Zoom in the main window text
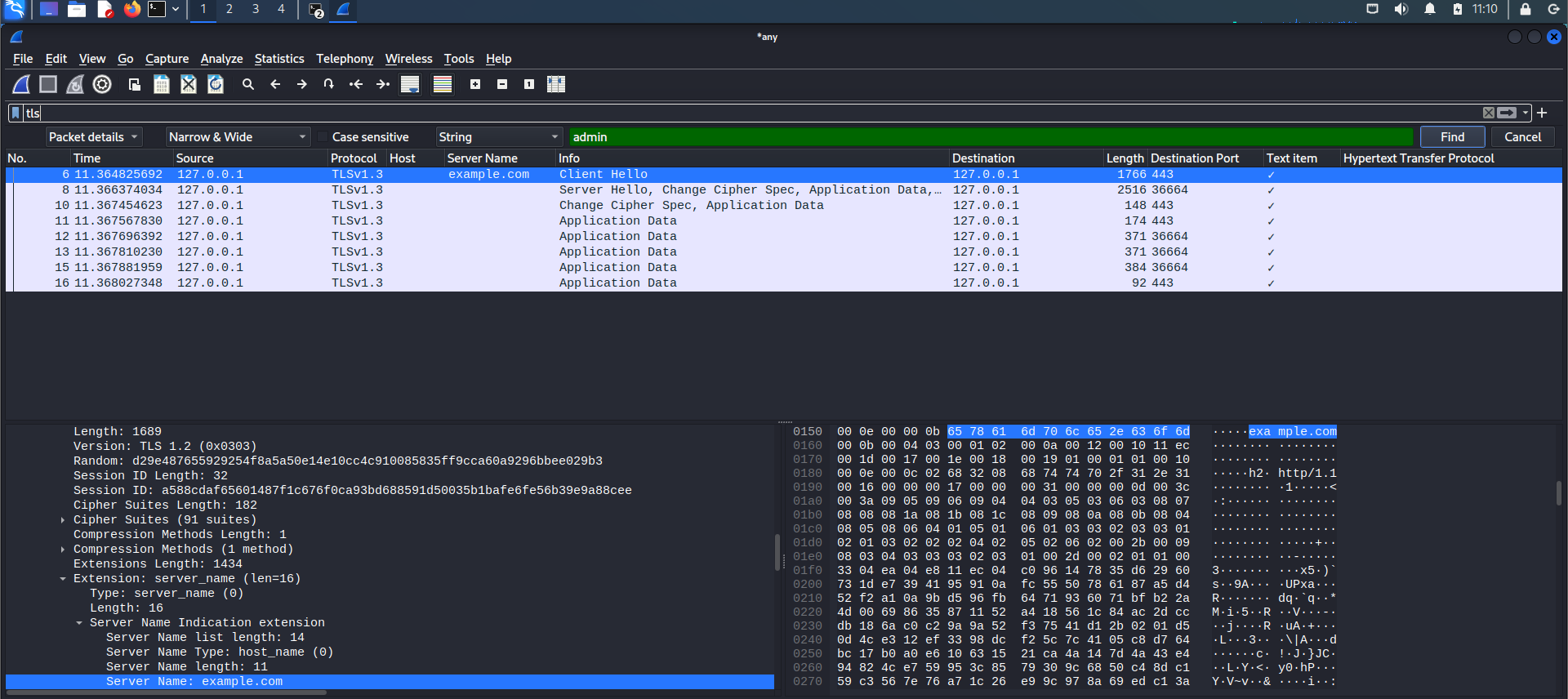1568x699 pixels. click(x=475, y=84)
